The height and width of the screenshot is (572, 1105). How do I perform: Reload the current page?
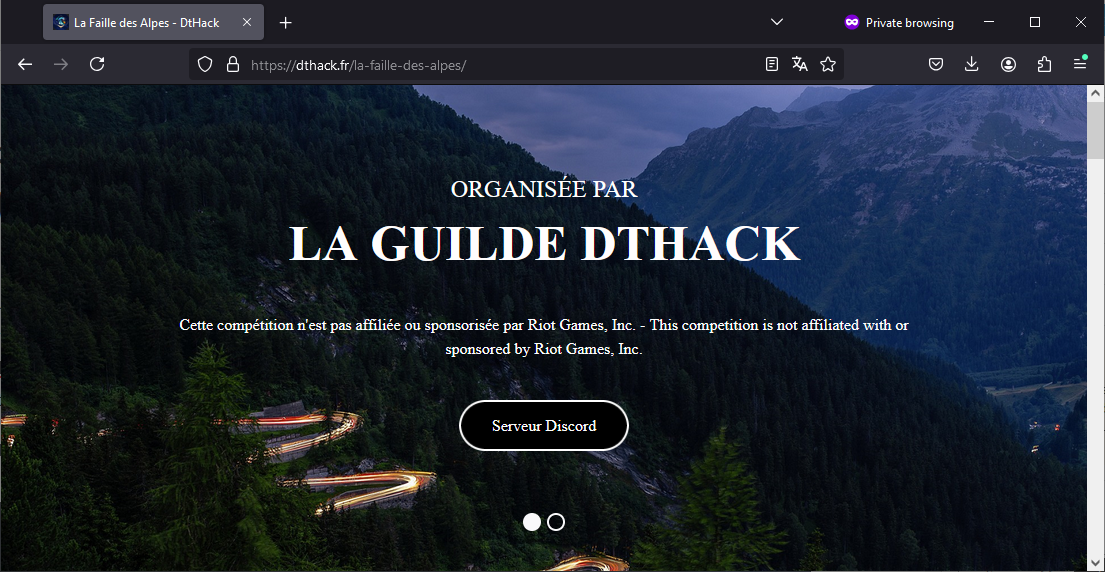click(x=97, y=65)
